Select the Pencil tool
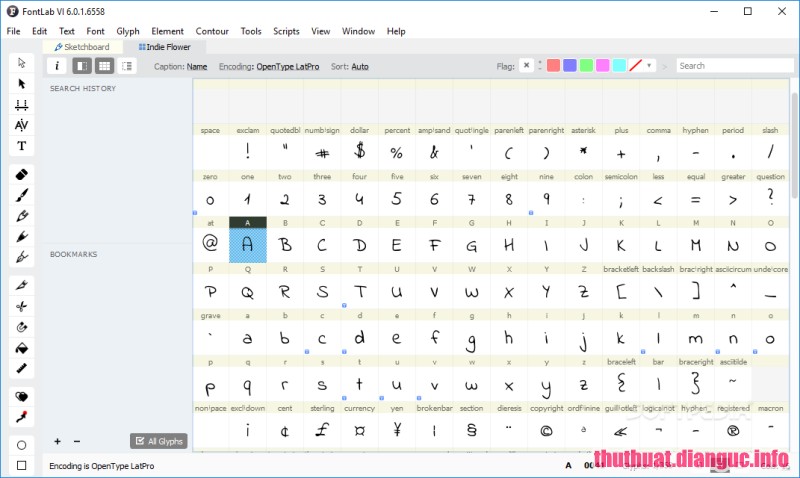 21,216
